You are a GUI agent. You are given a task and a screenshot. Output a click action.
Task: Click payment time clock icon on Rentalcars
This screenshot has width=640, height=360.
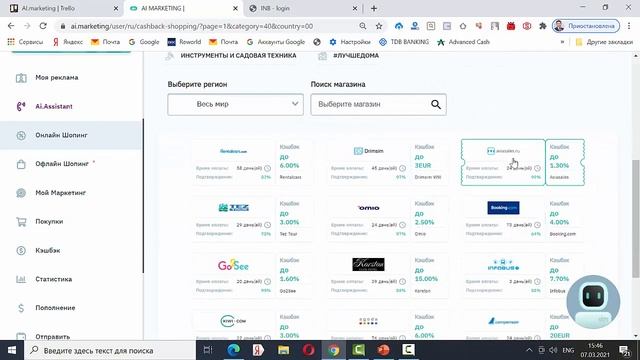(267, 168)
